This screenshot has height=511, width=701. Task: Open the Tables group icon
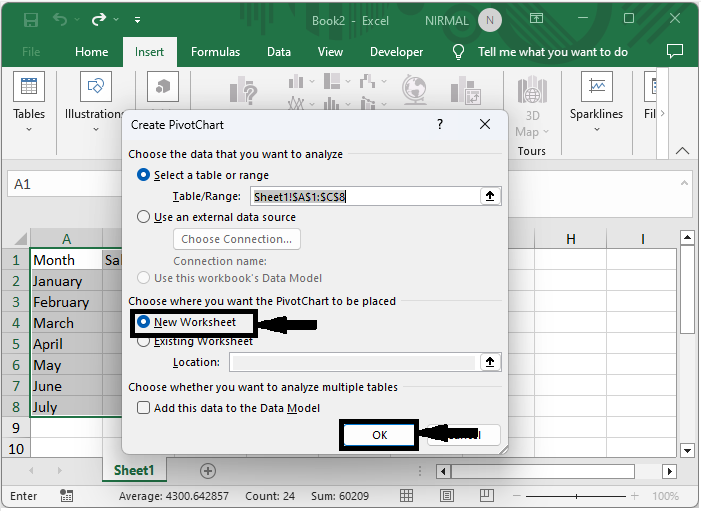coord(29,86)
